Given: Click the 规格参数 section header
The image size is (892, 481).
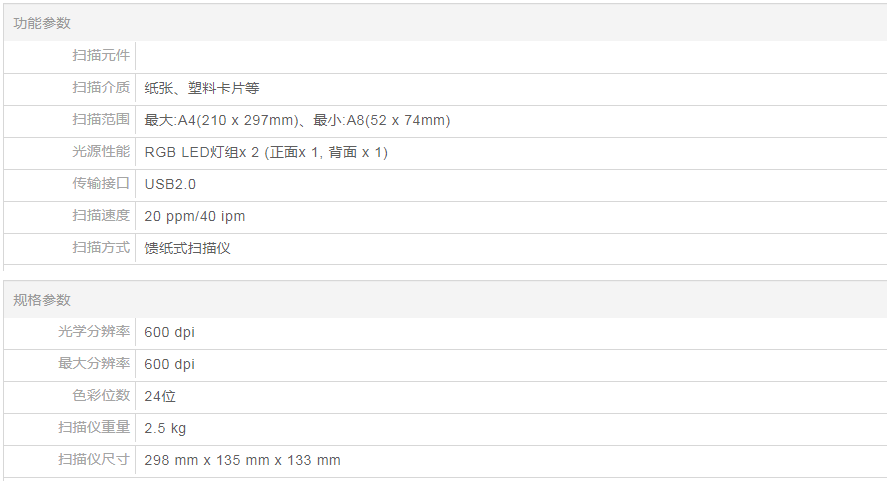Looking at the screenshot, I should (x=42, y=300).
